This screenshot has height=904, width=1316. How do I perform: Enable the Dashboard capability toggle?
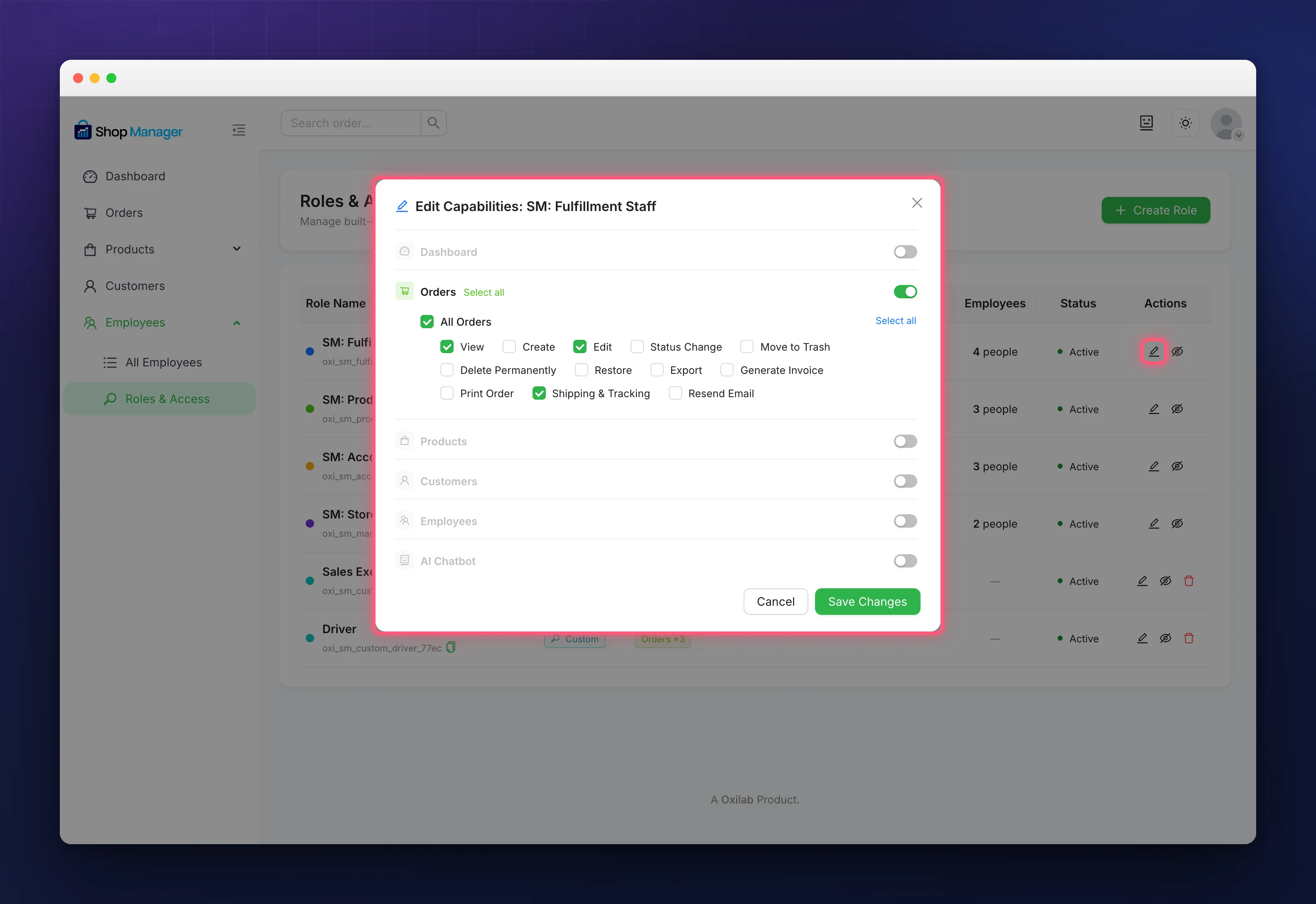tap(905, 251)
